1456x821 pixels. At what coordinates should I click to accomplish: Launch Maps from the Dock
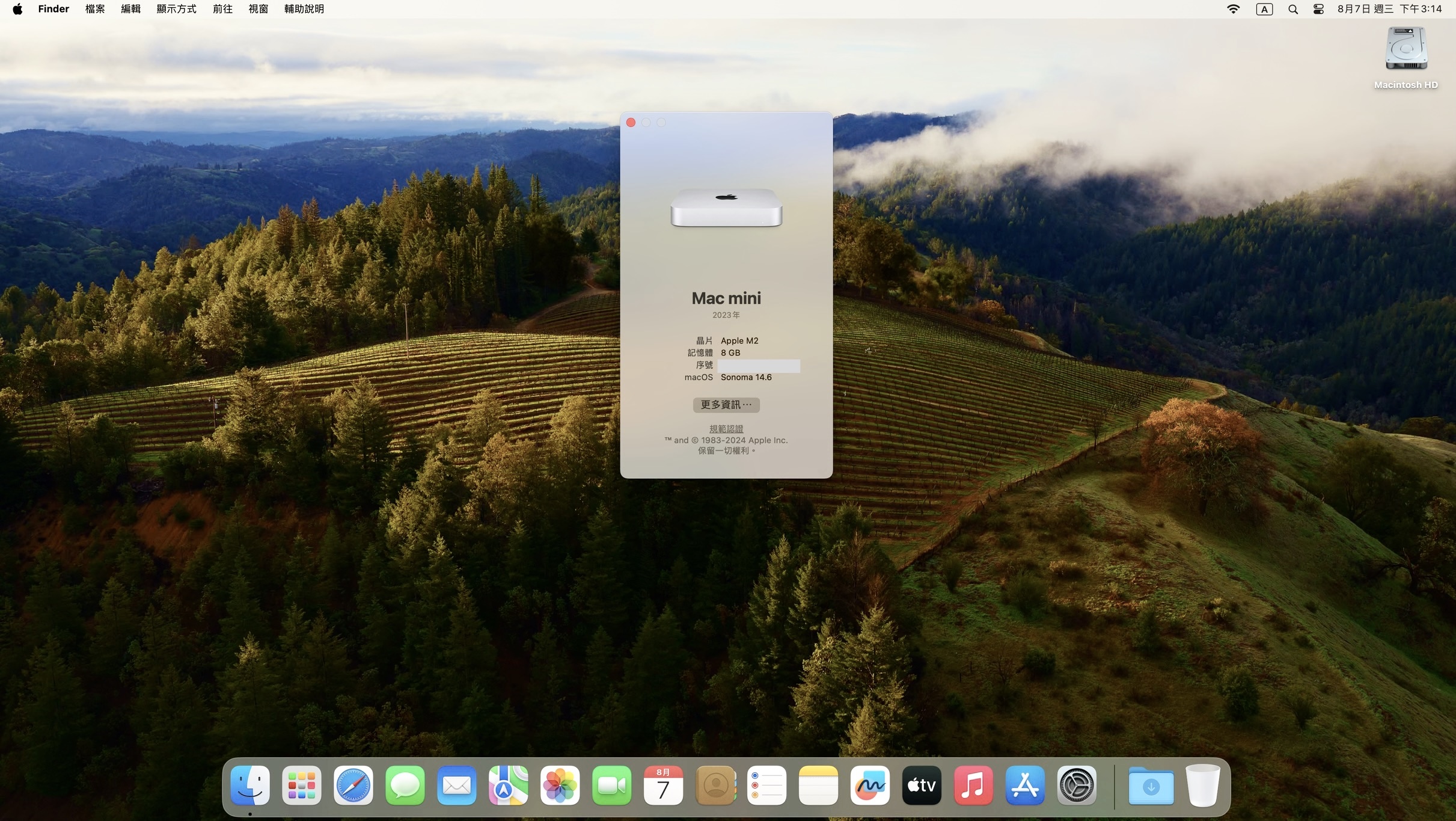tap(509, 785)
